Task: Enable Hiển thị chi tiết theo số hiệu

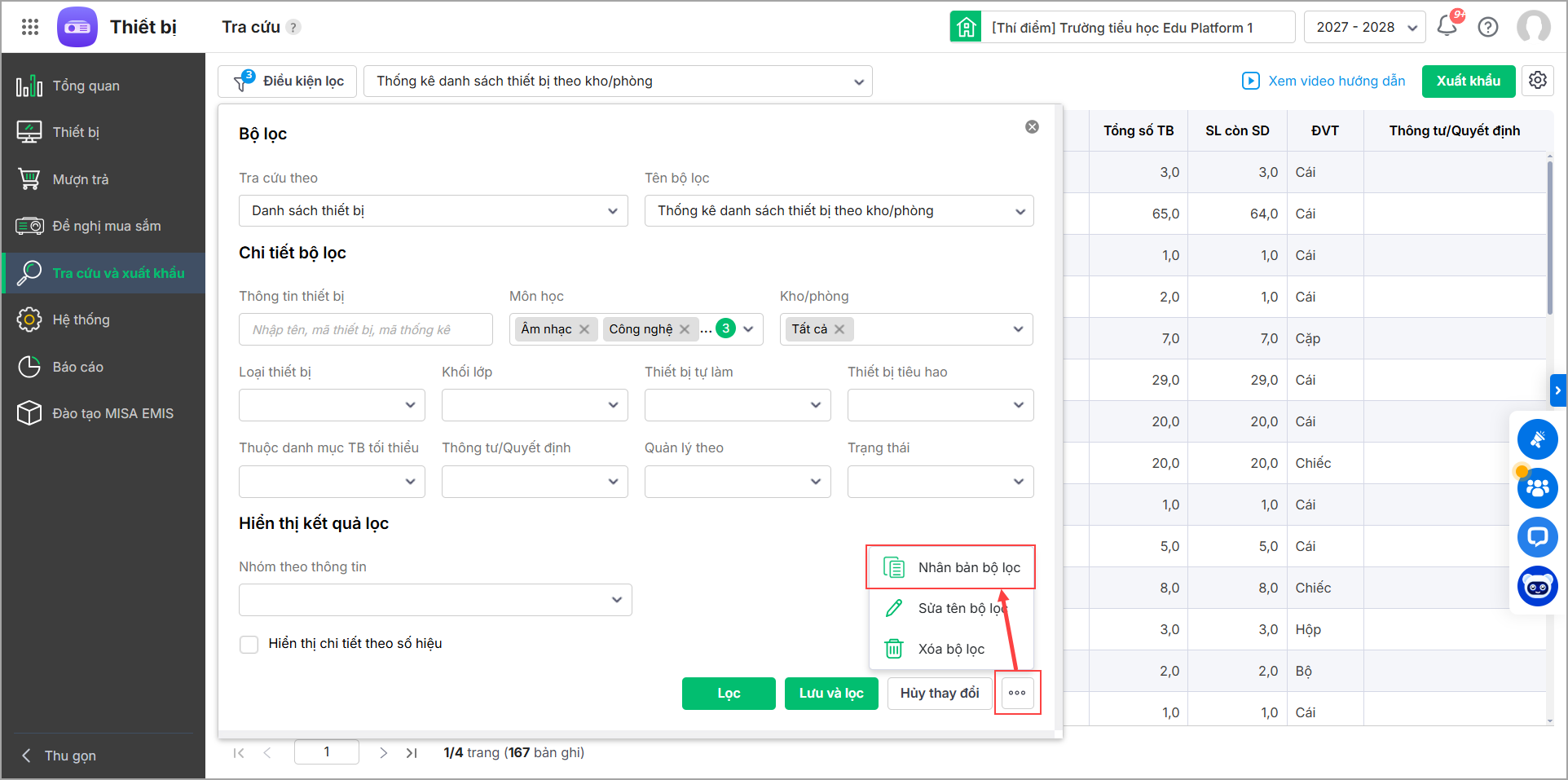Action: [x=249, y=644]
